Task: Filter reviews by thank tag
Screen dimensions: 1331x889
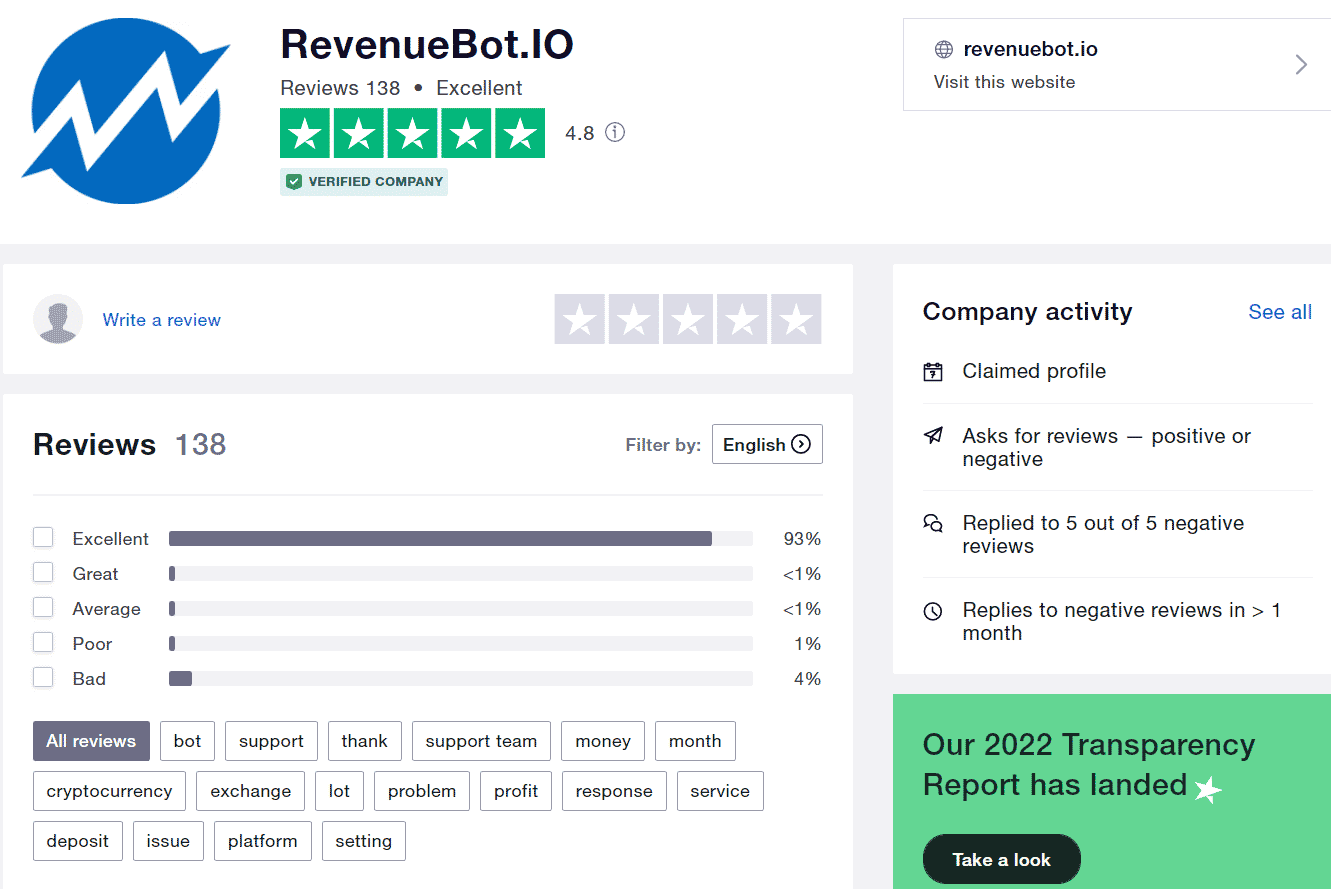Action: [364, 741]
